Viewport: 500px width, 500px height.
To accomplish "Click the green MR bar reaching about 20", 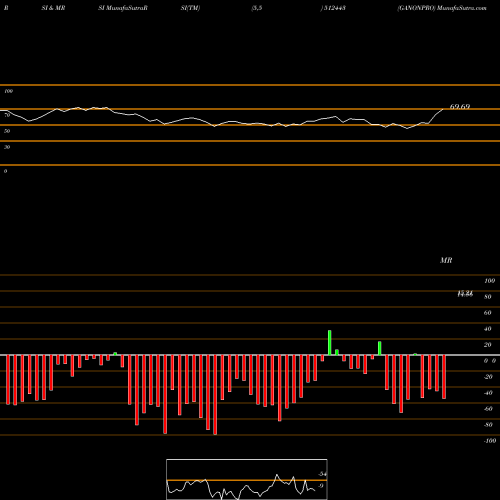I will tap(379, 348).
